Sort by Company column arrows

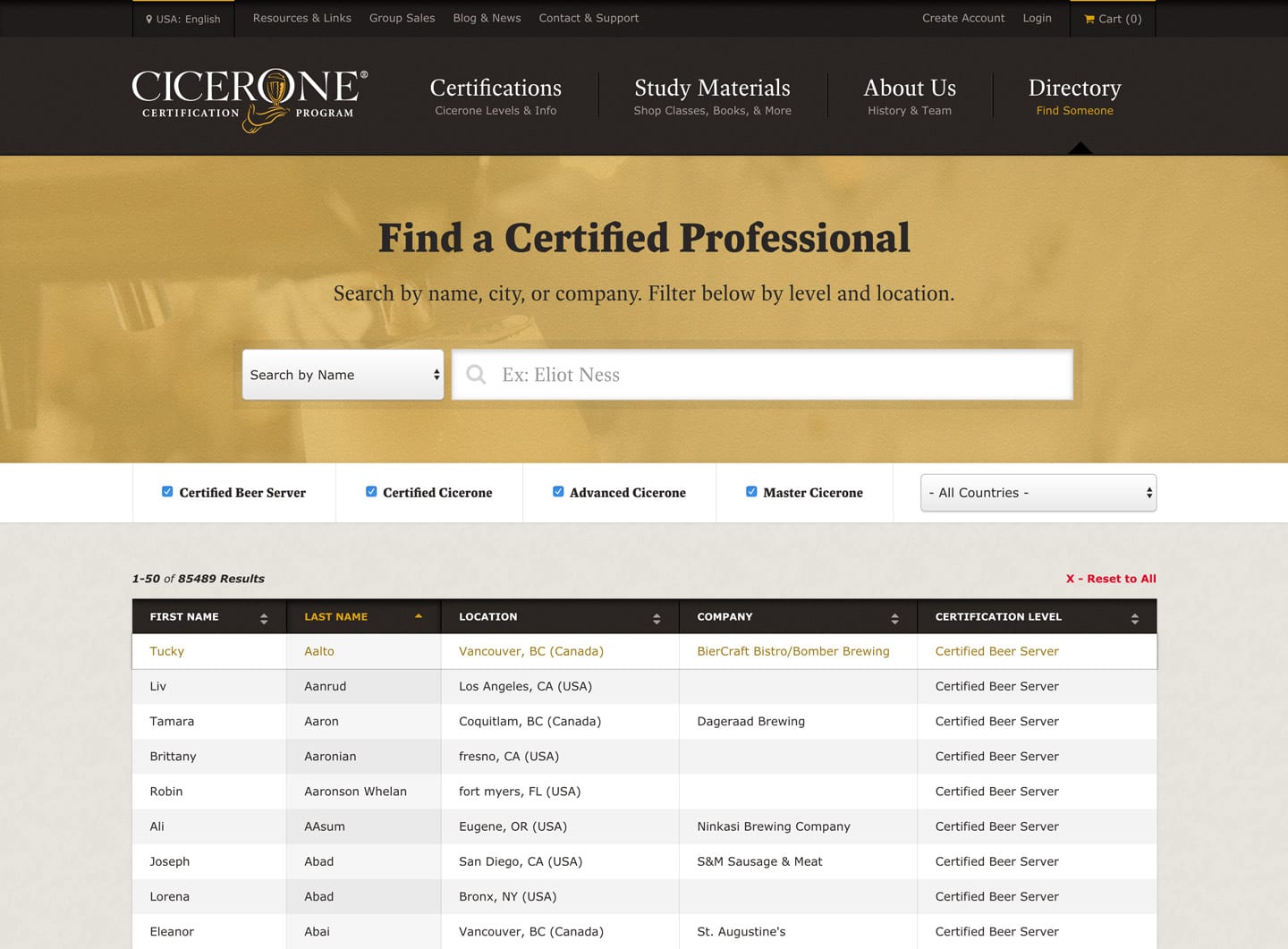pyautogui.click(x=894, y=618)
